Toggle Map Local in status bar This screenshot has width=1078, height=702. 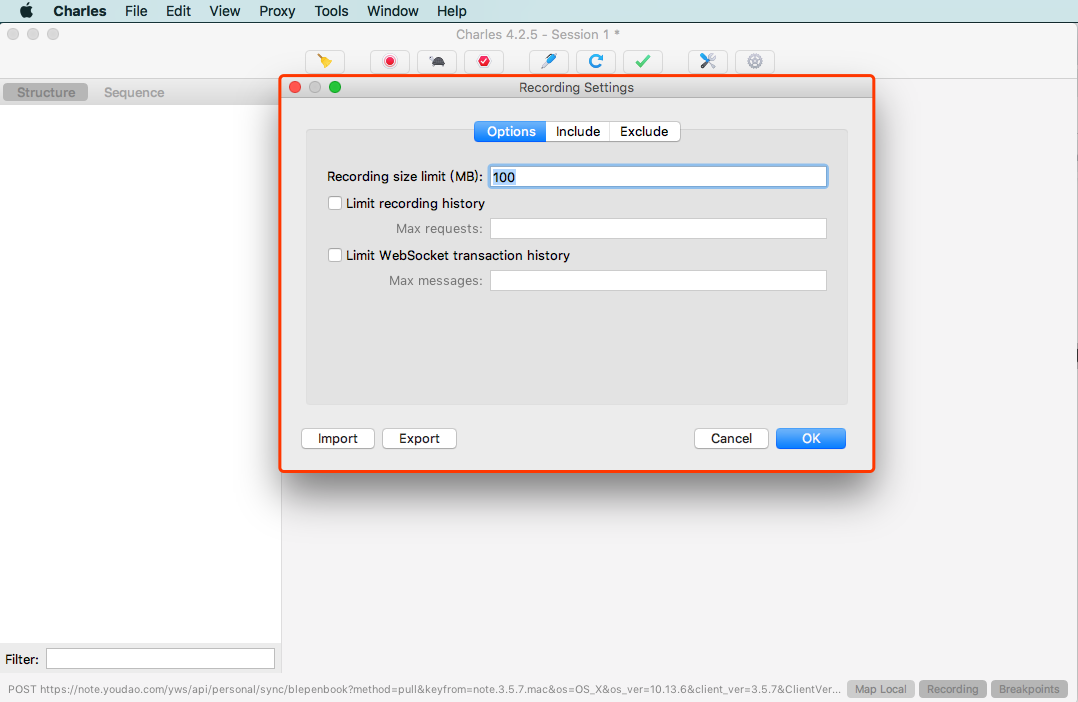[881, 689]
